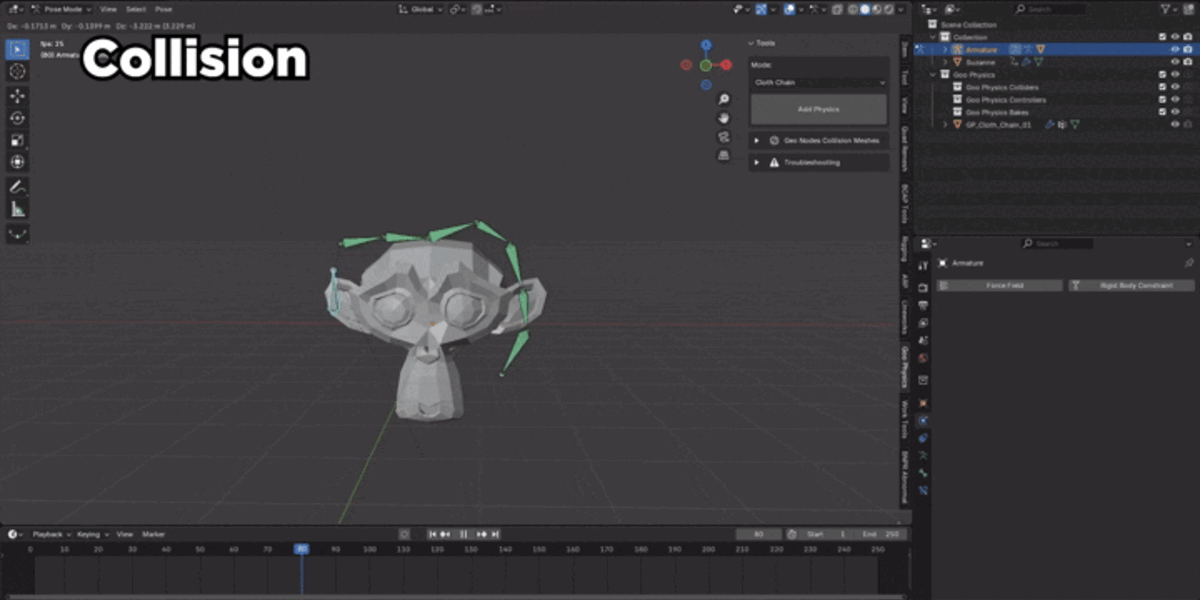Select the Scale tool
This screenshot has width=1200, height=600.
[18, 140]
